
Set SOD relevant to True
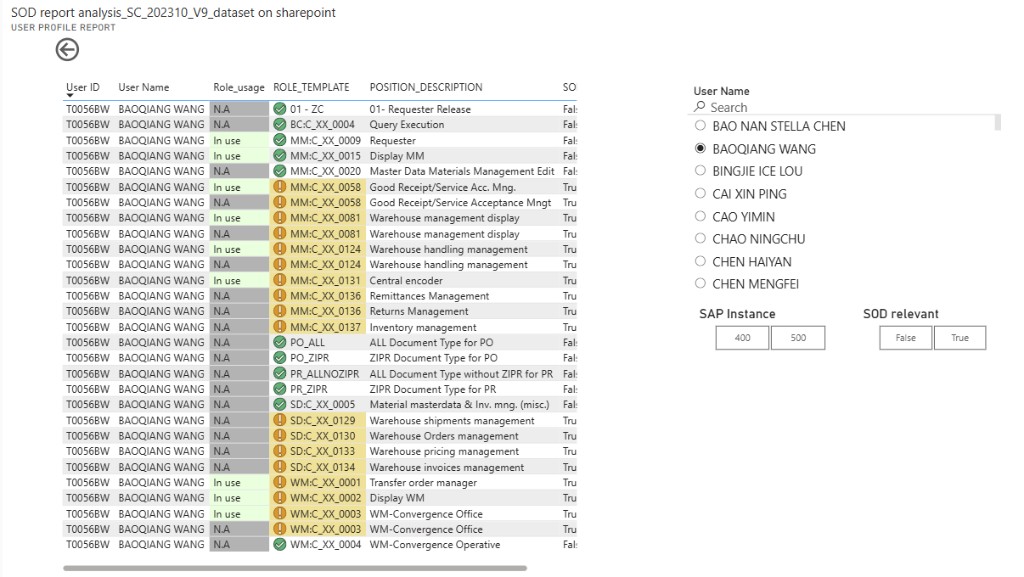[960, 337]
